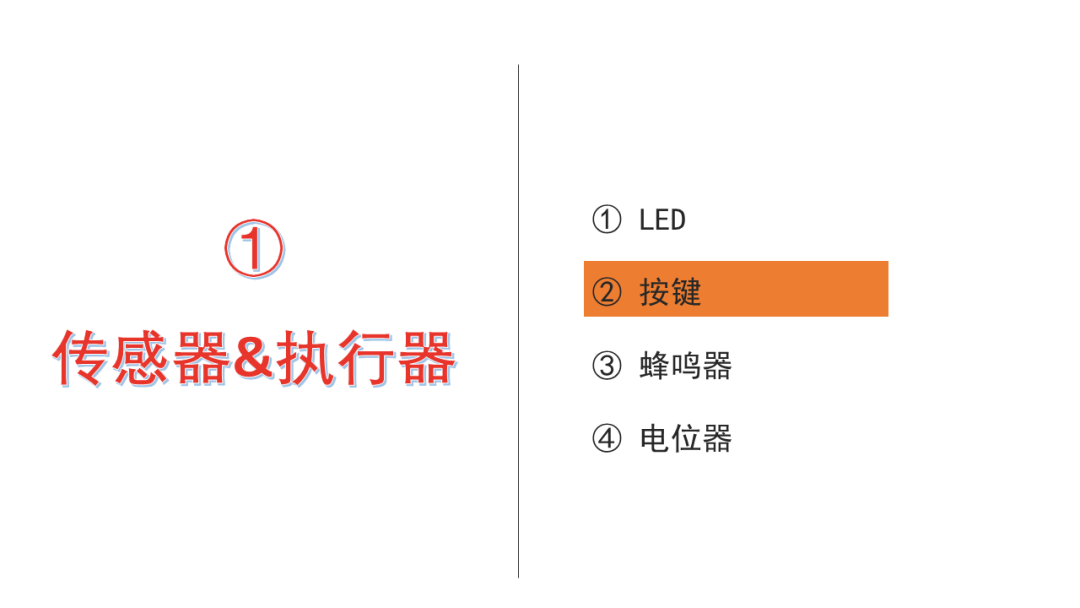Select the 按键 item text
The image size is (1080, 608).
click(x=670, y=292)
